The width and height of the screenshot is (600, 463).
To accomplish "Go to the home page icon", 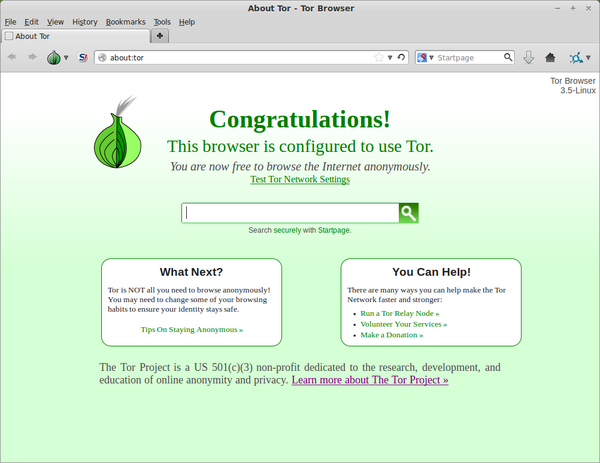I will [550, 57].
